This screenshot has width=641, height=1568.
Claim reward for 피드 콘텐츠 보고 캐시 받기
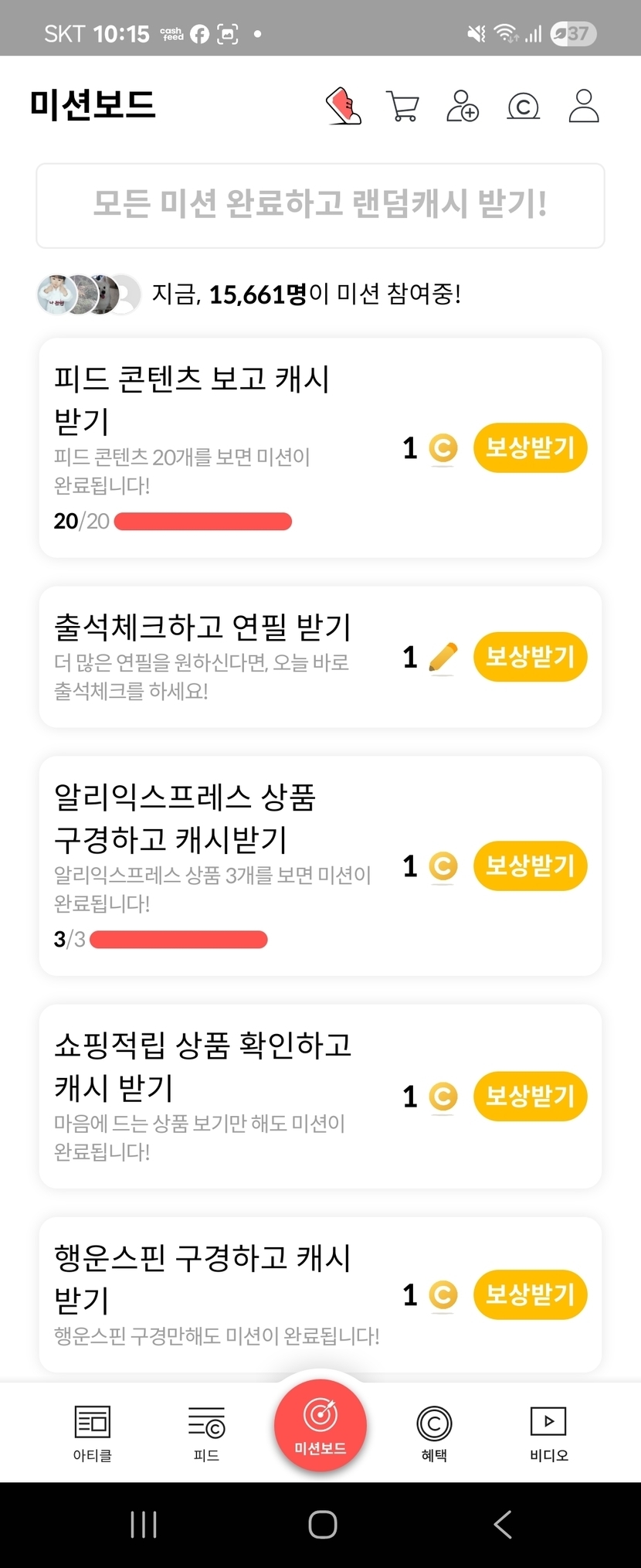(x=530, y=447)
